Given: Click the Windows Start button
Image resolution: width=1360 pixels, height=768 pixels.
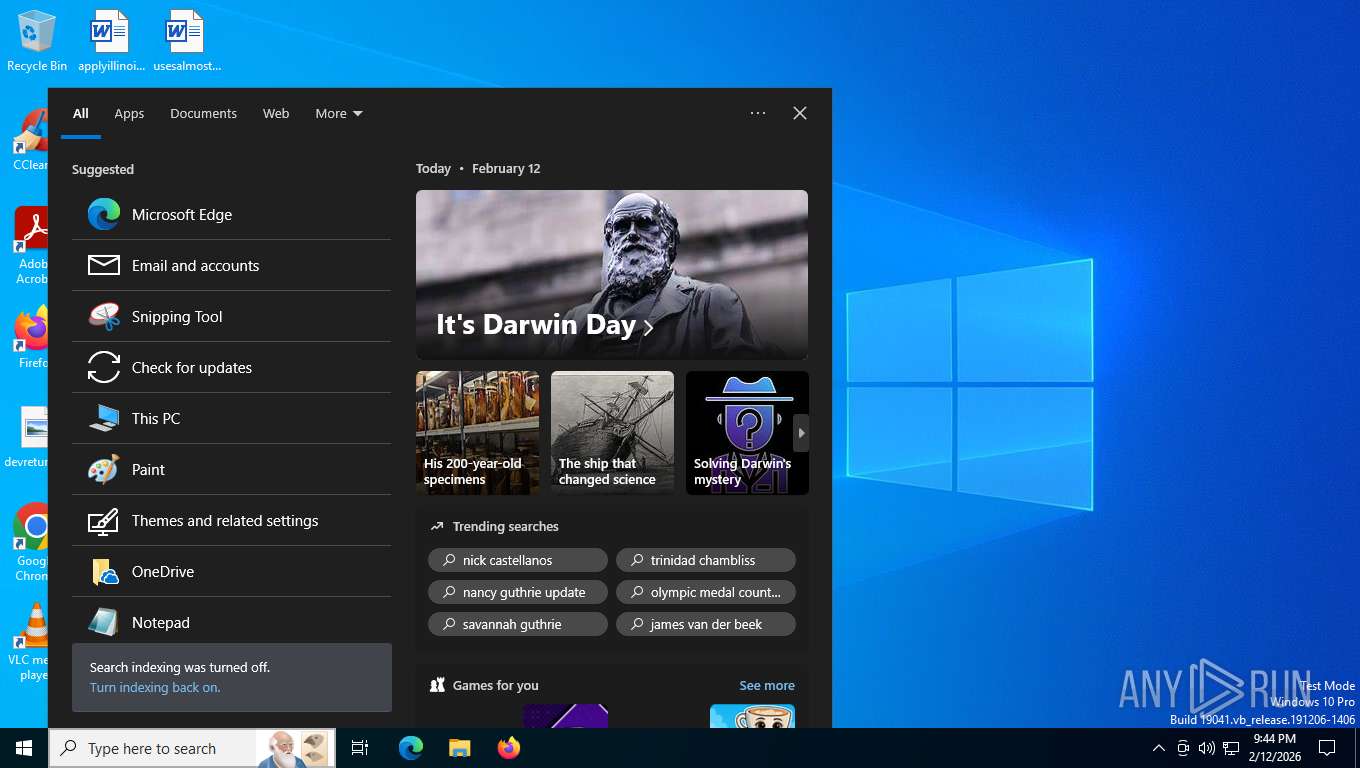Looking at the screenshot, I should coord(24,748).
